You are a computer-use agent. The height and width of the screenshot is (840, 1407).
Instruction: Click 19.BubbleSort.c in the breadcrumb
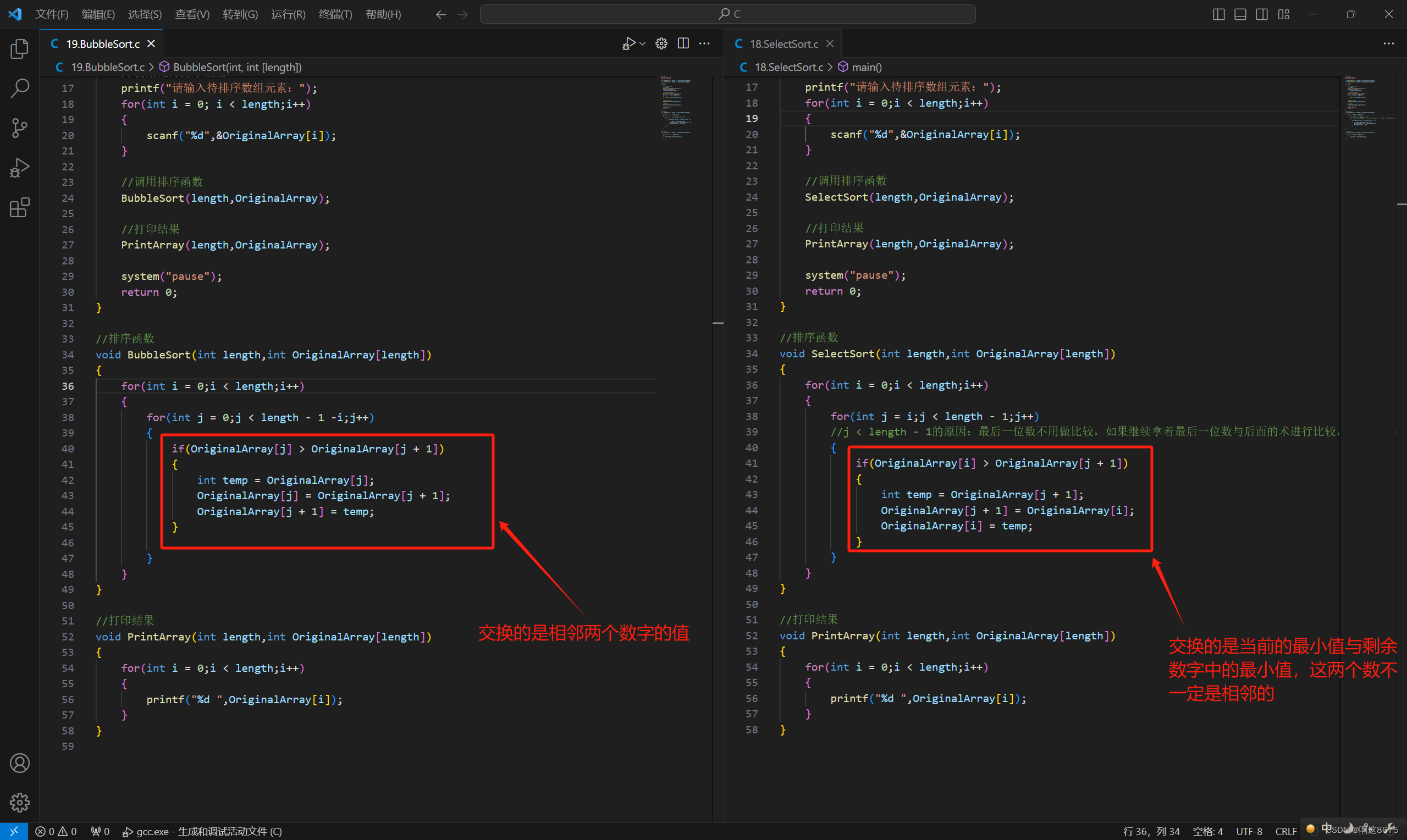click(x=108, y=67)
